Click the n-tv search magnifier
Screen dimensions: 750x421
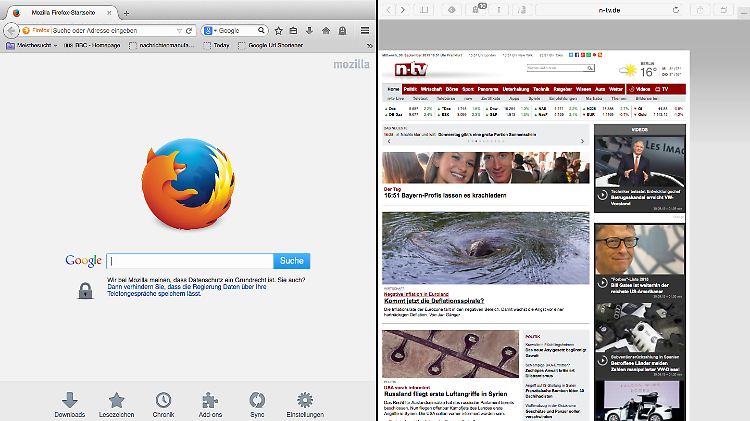(x=591, y=68)
